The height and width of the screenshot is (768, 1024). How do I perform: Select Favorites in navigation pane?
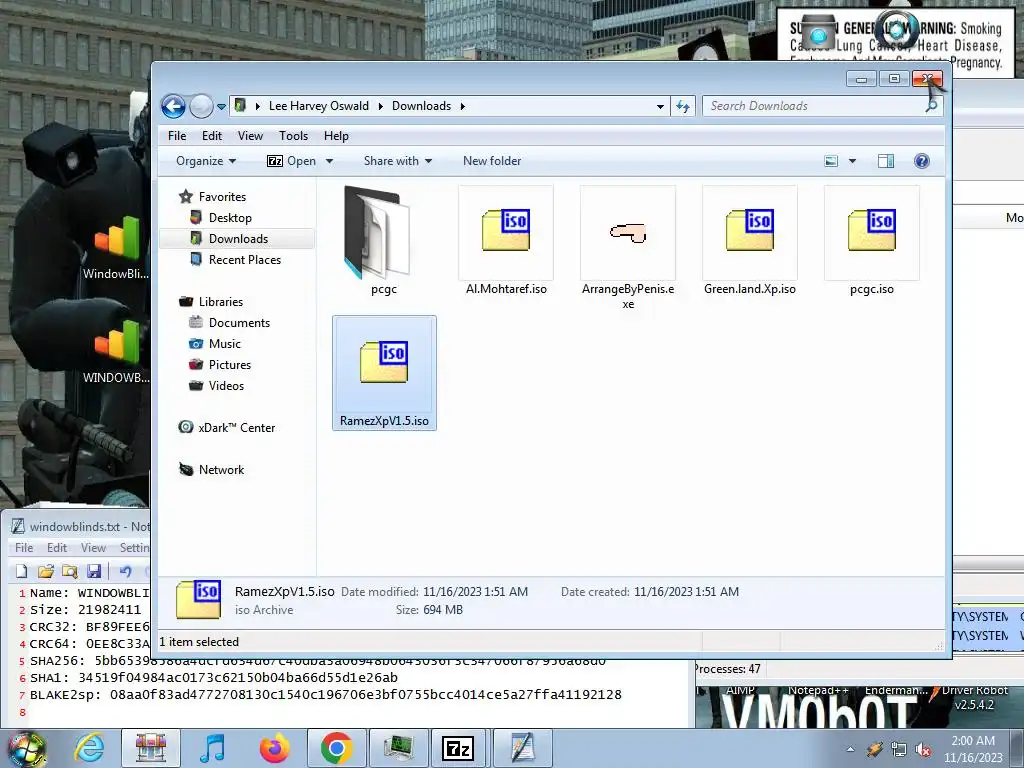(x=222, y=197)
